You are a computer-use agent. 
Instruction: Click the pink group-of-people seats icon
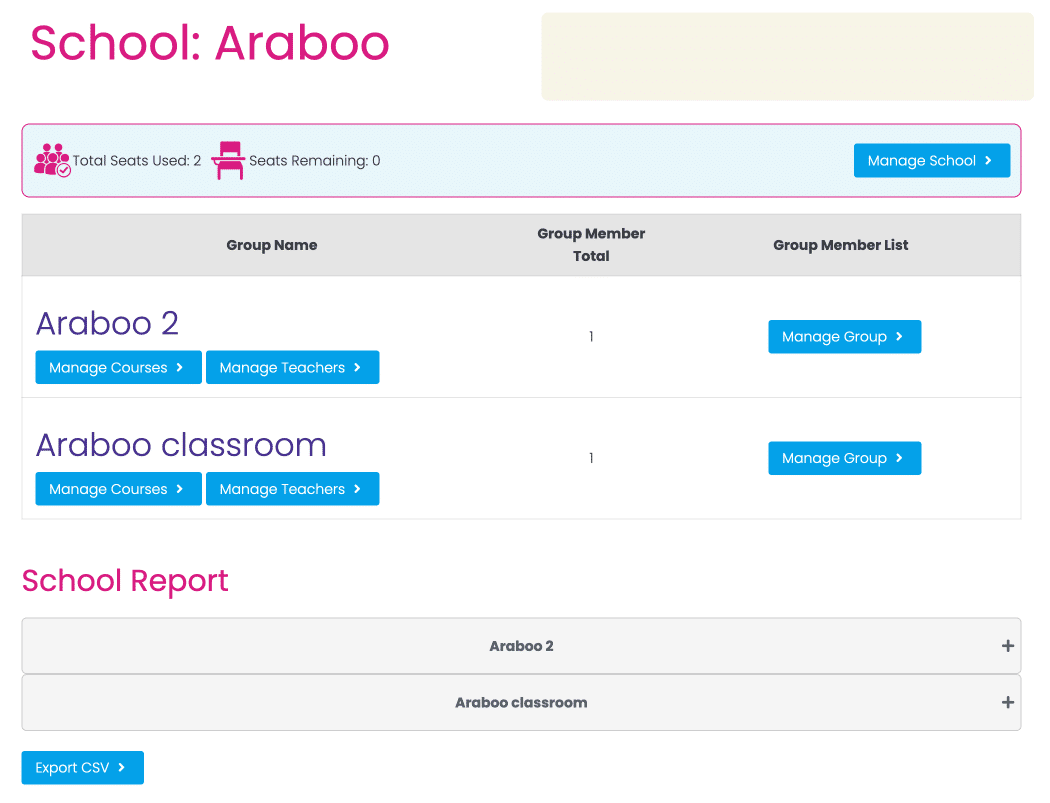(51, 160)
